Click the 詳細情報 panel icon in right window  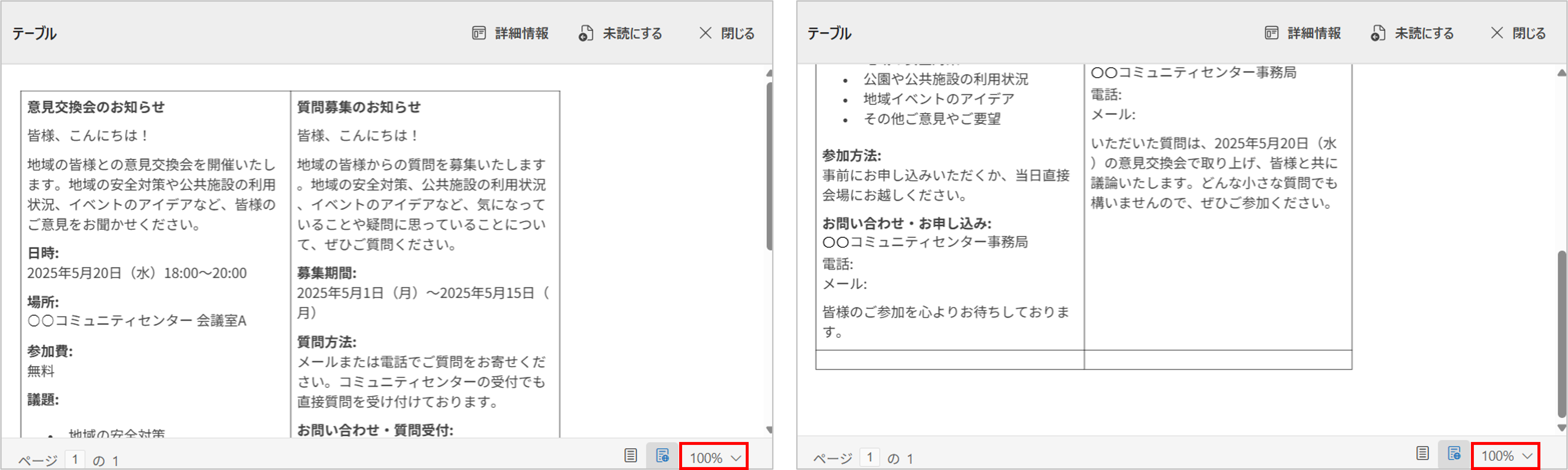pos(1272,33)
